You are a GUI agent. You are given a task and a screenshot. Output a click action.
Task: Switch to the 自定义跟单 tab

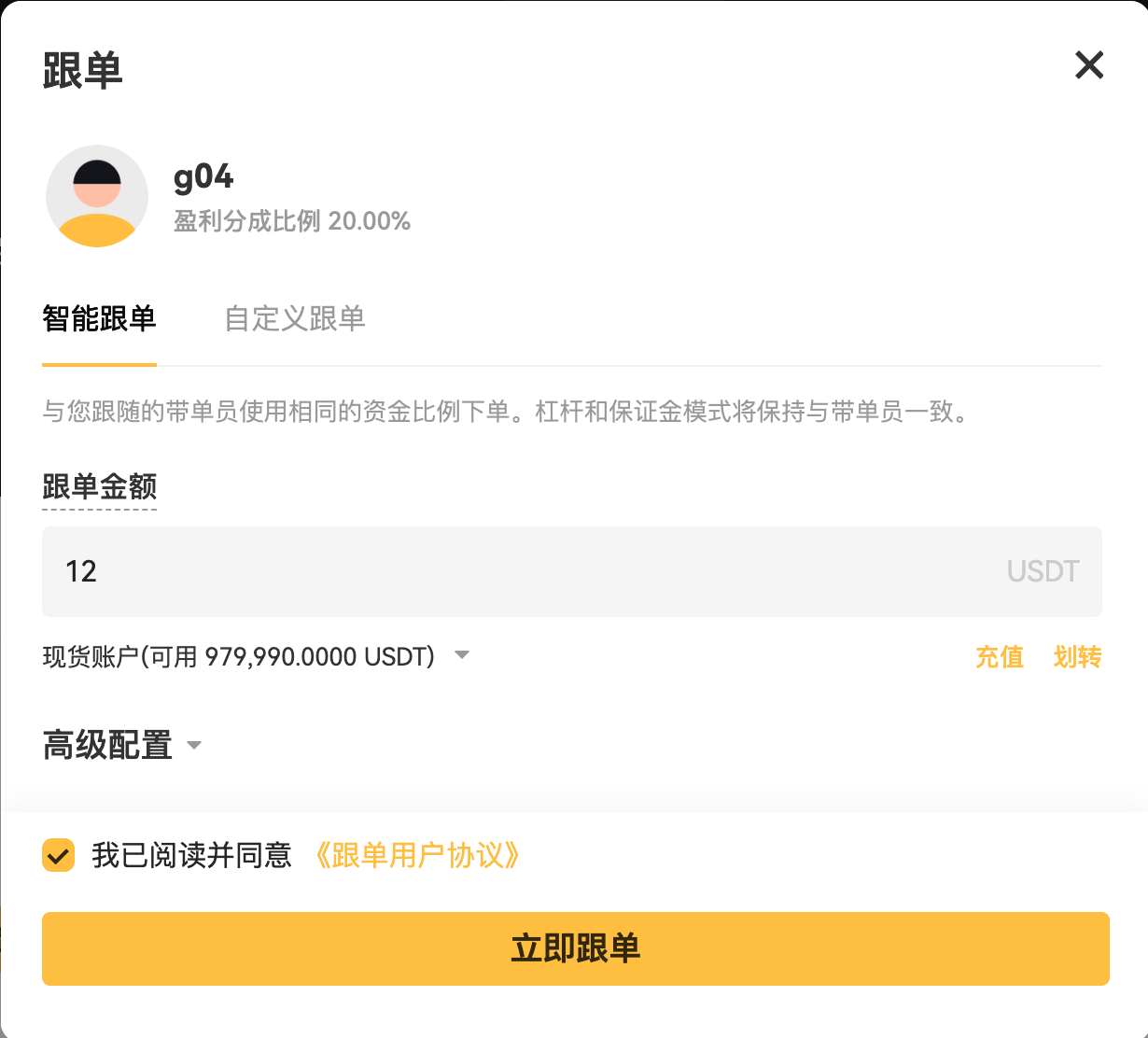(294, 319)
